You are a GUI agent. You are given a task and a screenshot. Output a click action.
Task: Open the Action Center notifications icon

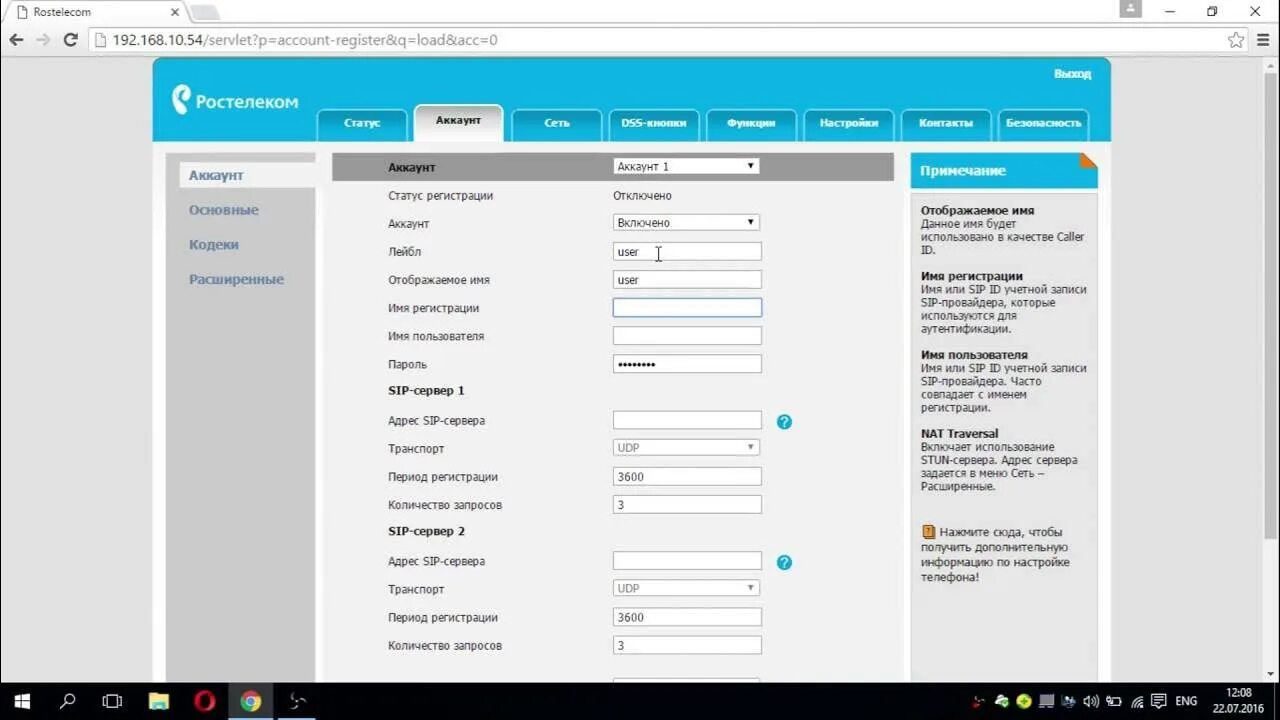point(1159,702)
